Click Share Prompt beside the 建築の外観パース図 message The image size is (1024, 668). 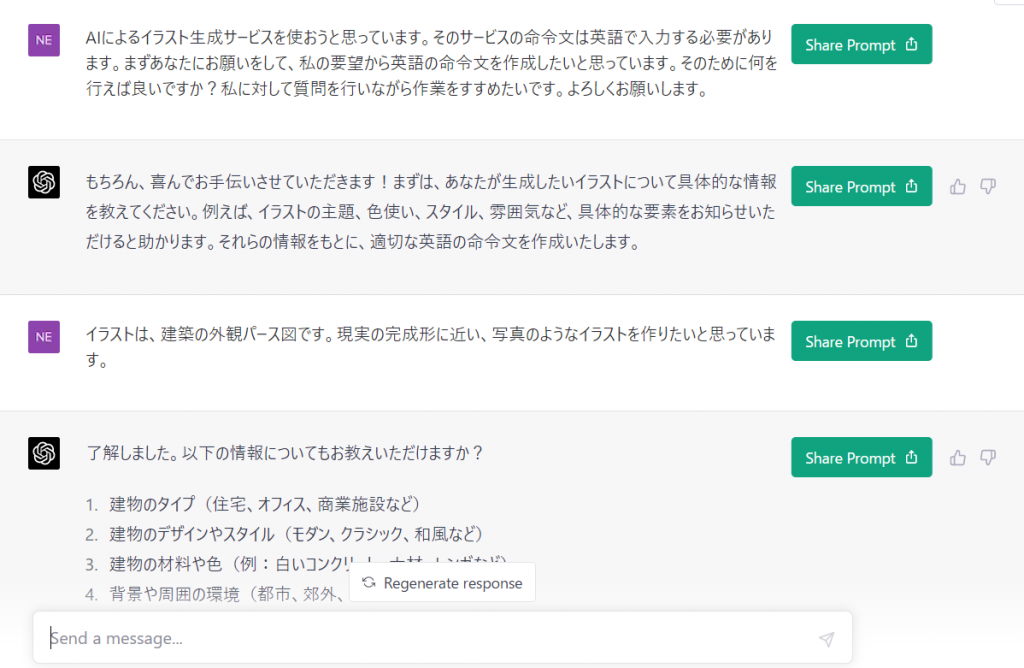coord(861,341)
